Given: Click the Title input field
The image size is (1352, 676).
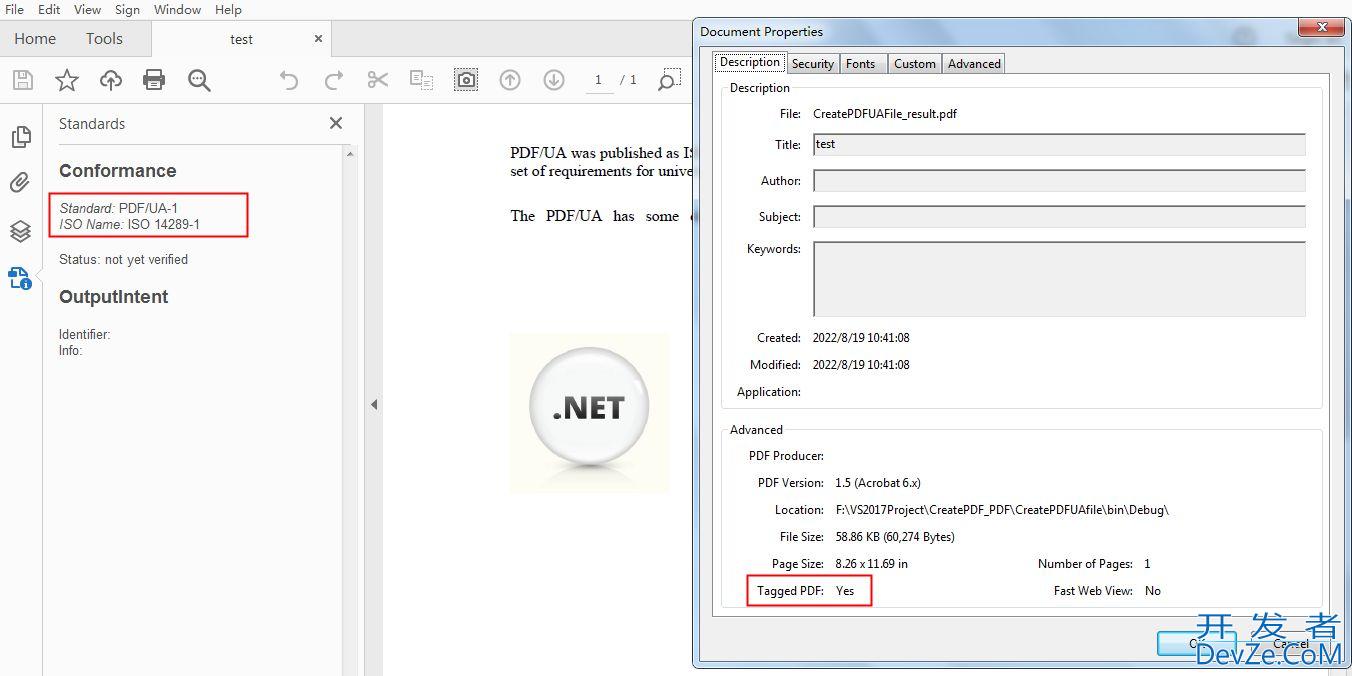Looking at the screenshot, I should click(x=1059, y=145).
